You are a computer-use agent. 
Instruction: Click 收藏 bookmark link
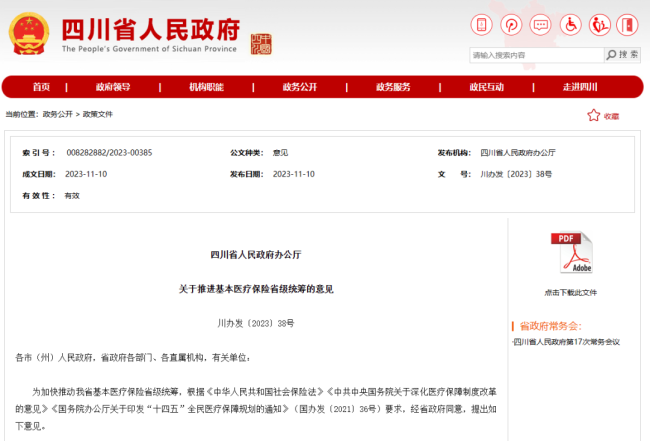(611, 116)
